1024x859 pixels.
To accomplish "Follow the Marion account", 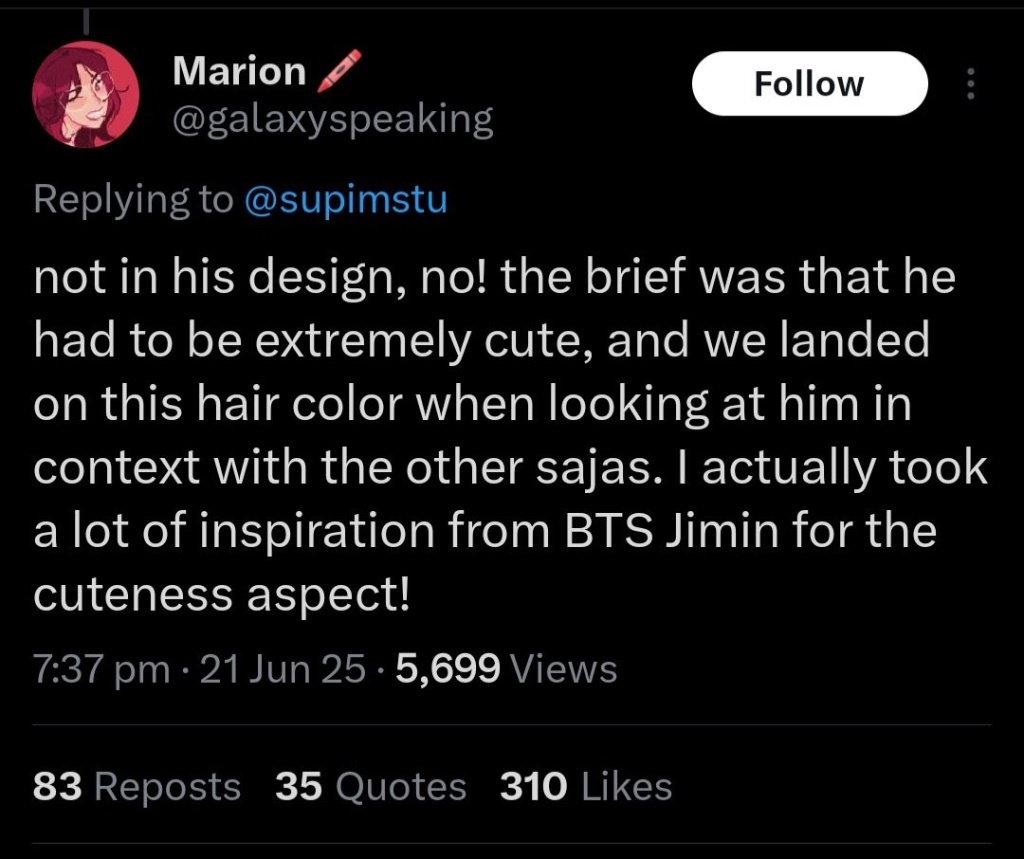I will [810, 84].
